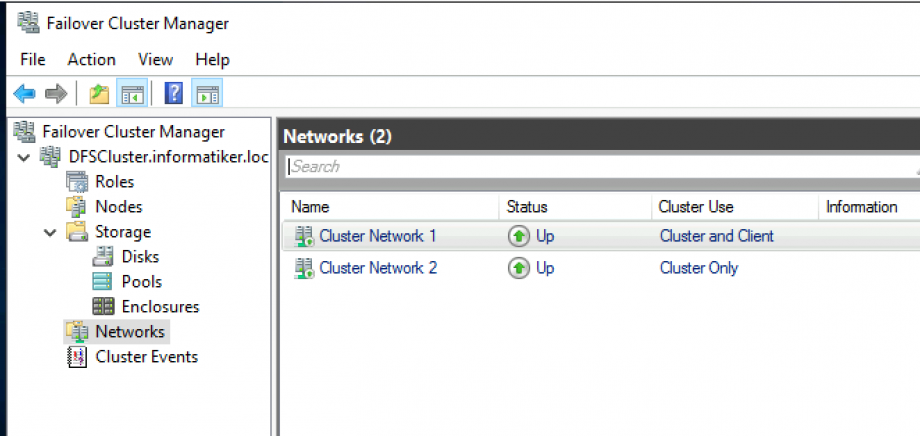920x436 pixels.
Task: Select the Enclosures icon in tree
Action: coord(102,307)
